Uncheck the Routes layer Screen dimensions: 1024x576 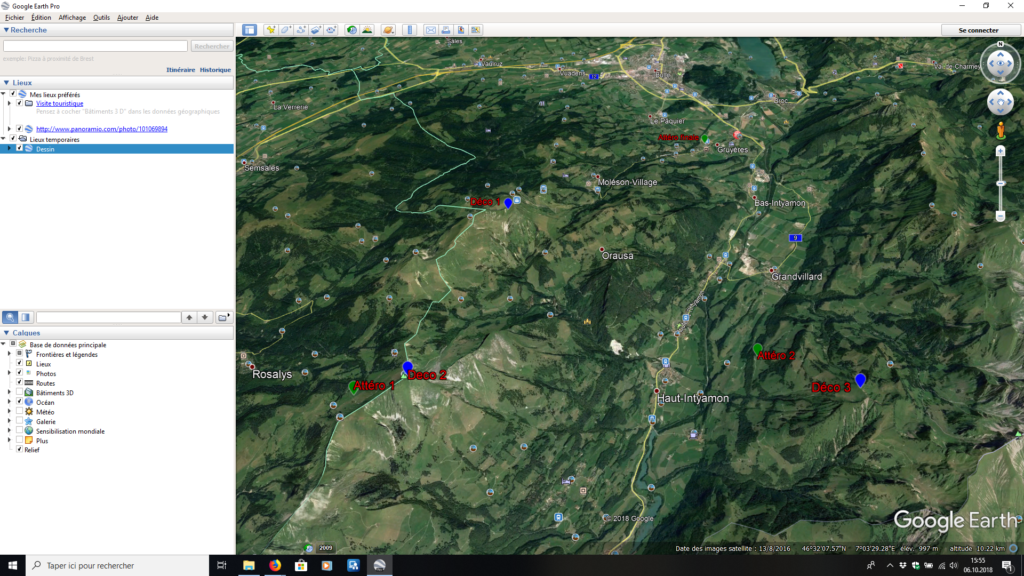tap(19, 383)
